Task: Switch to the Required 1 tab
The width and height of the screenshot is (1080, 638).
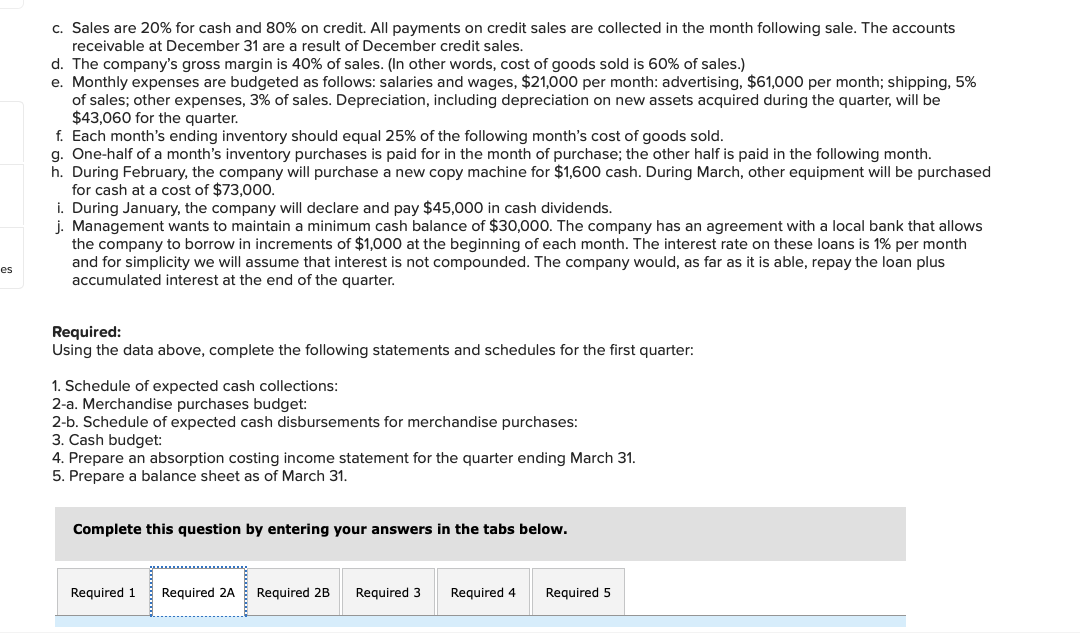Action: click(x=102, y=592)
